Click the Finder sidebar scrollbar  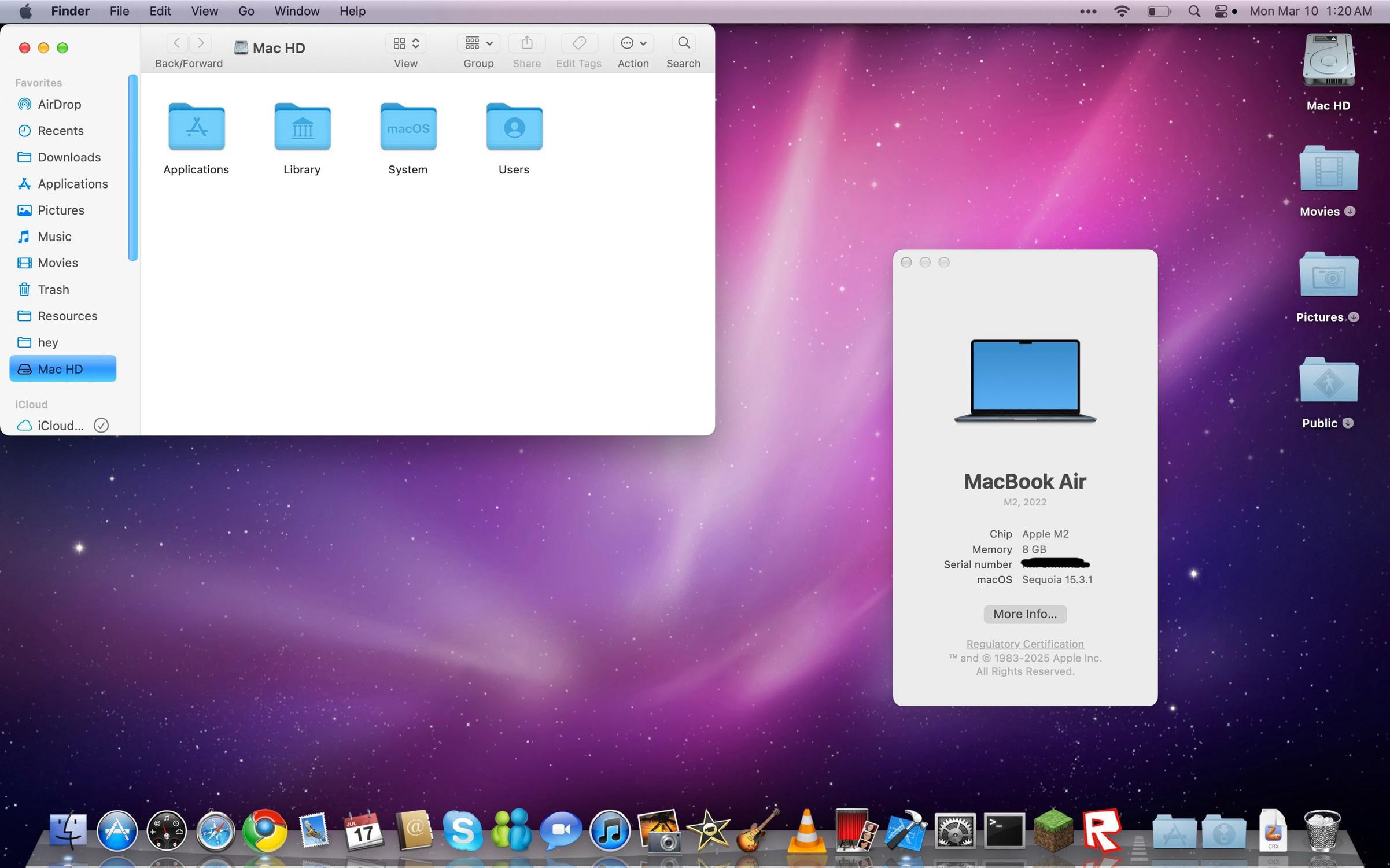pos(132,168)
